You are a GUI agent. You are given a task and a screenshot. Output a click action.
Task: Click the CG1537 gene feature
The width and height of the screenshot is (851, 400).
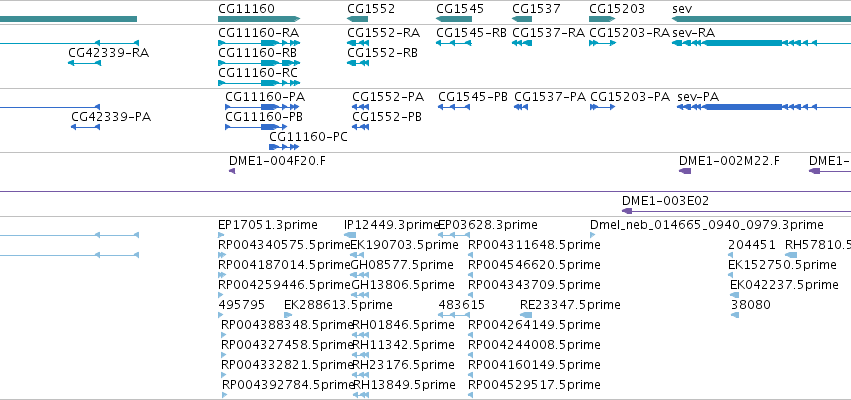coord(522,19)
